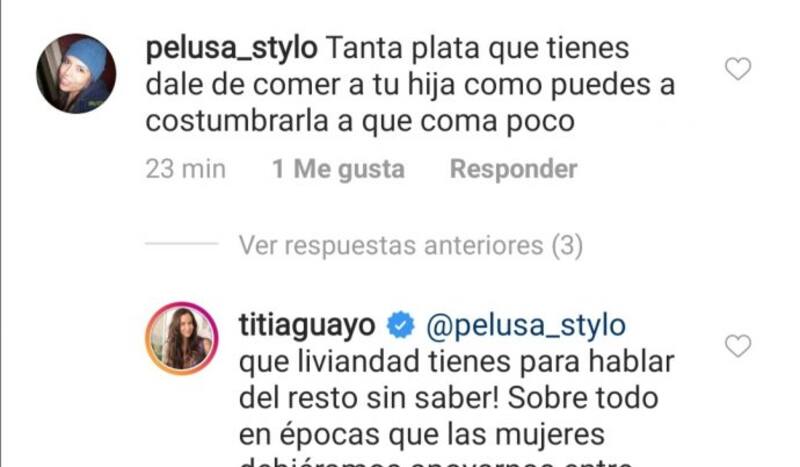Expand Ver respuestas anteriores (3)
The image size is (800, 467).
pyautogui.click(x=411, y=245)
